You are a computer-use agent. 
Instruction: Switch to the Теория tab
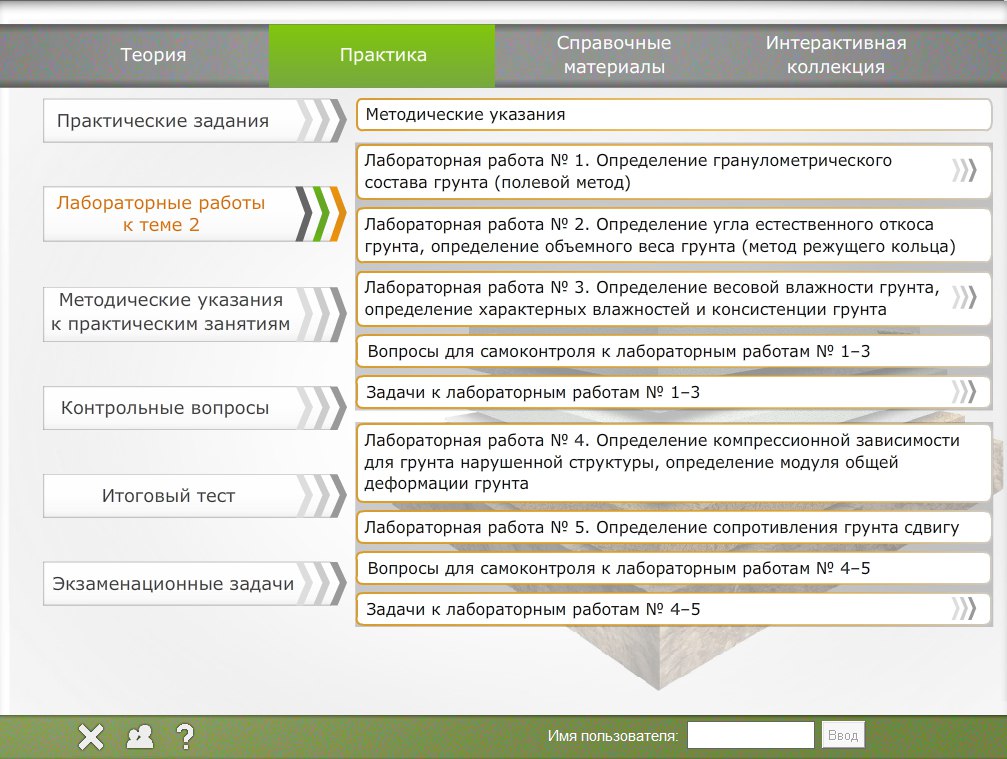point(153,56)
